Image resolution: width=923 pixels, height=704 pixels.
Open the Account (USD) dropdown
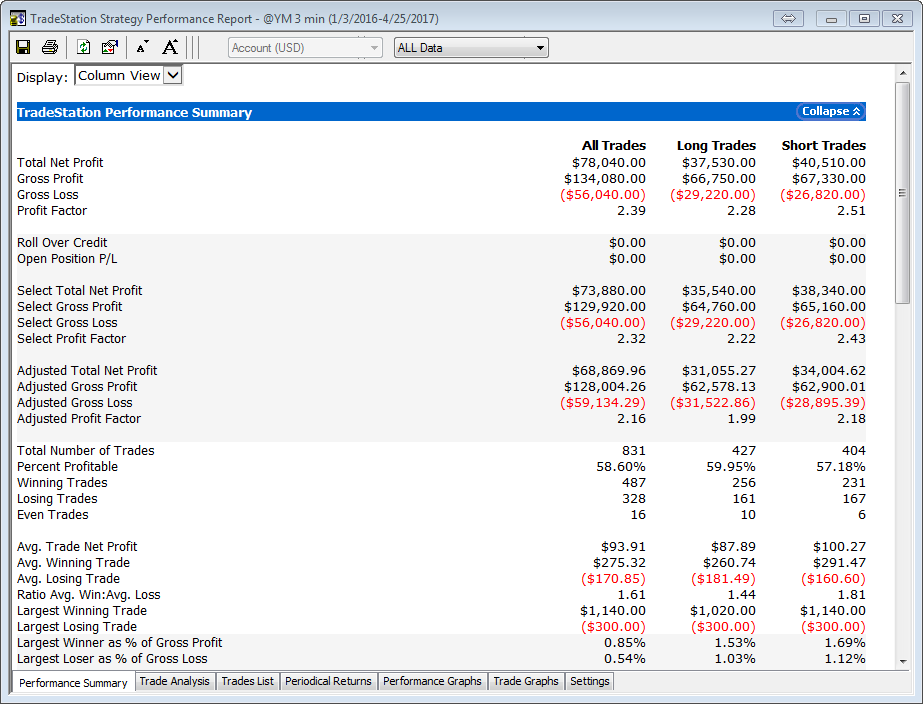(305, 47)
